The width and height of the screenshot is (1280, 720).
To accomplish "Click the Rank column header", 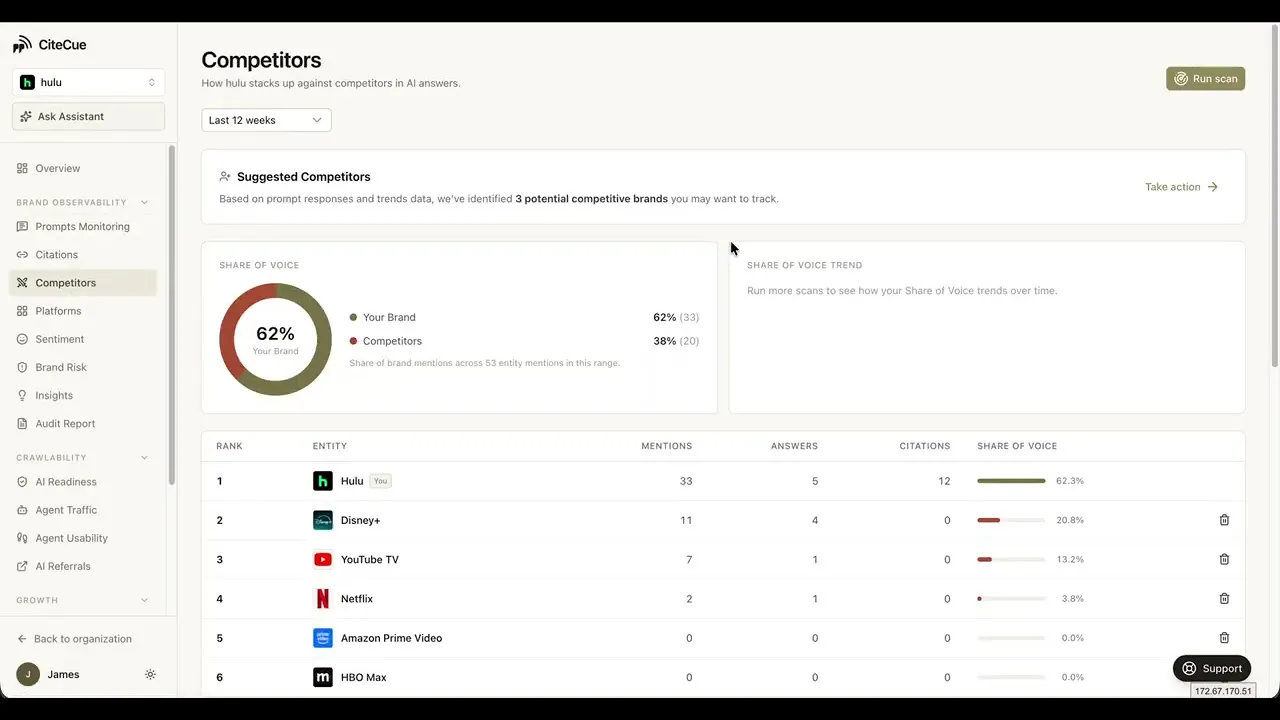I will click(230, 446).
